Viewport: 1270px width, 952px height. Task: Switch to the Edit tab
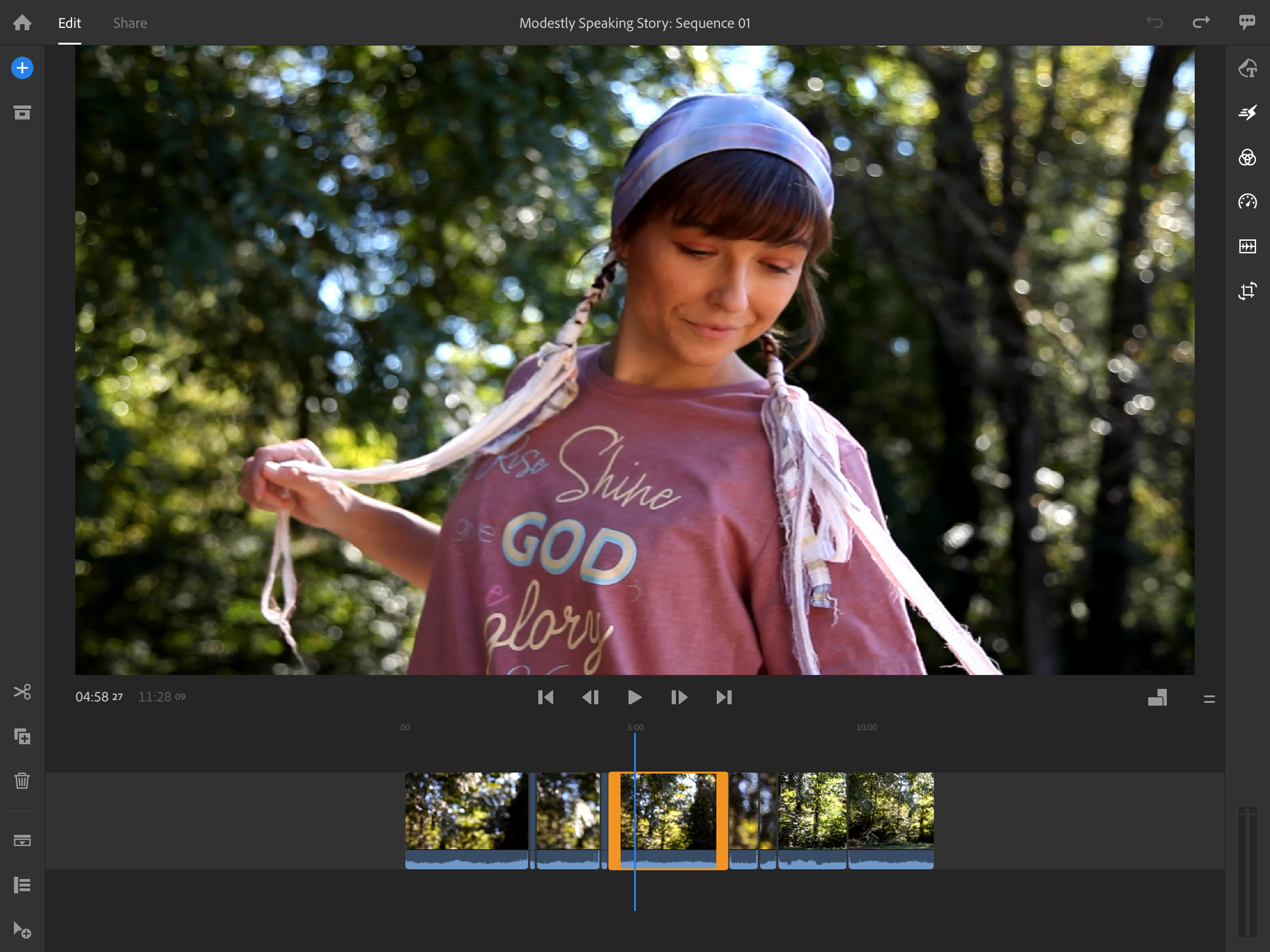(x=70, y=23)
